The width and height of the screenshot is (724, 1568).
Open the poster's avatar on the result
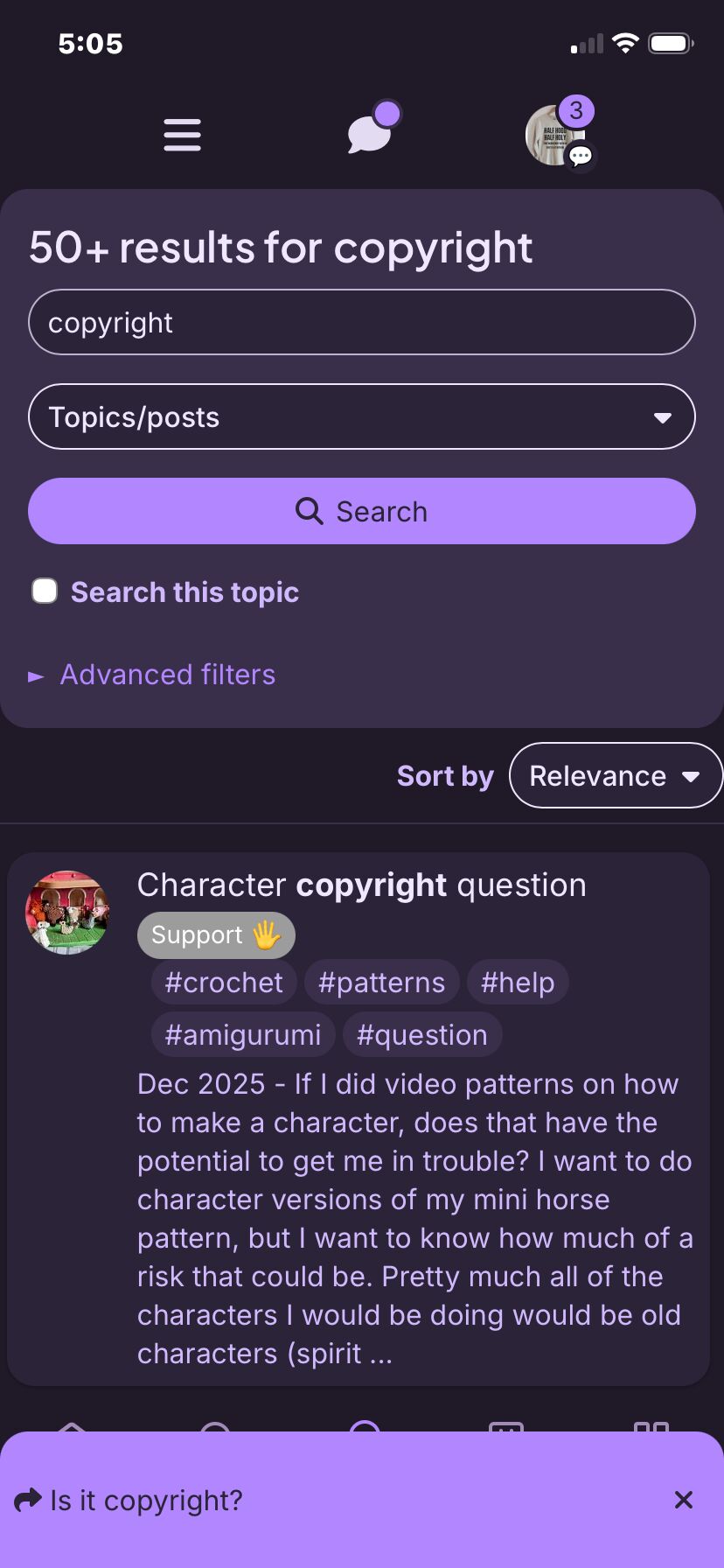tap(67, 912)
